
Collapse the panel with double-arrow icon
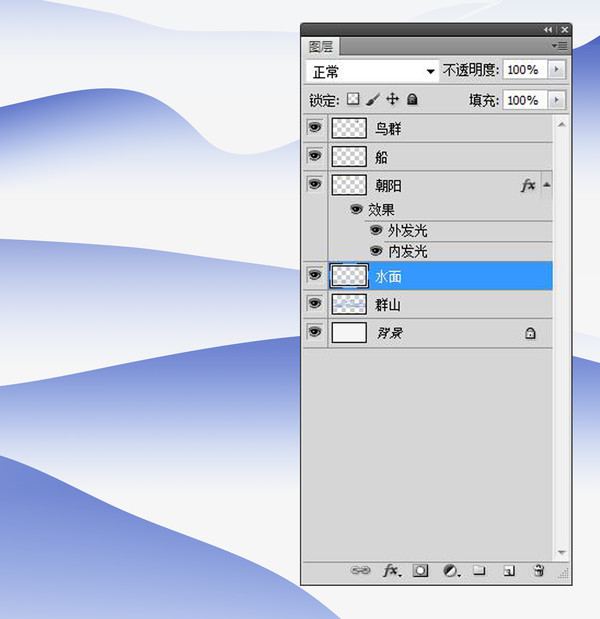point(548,30)
